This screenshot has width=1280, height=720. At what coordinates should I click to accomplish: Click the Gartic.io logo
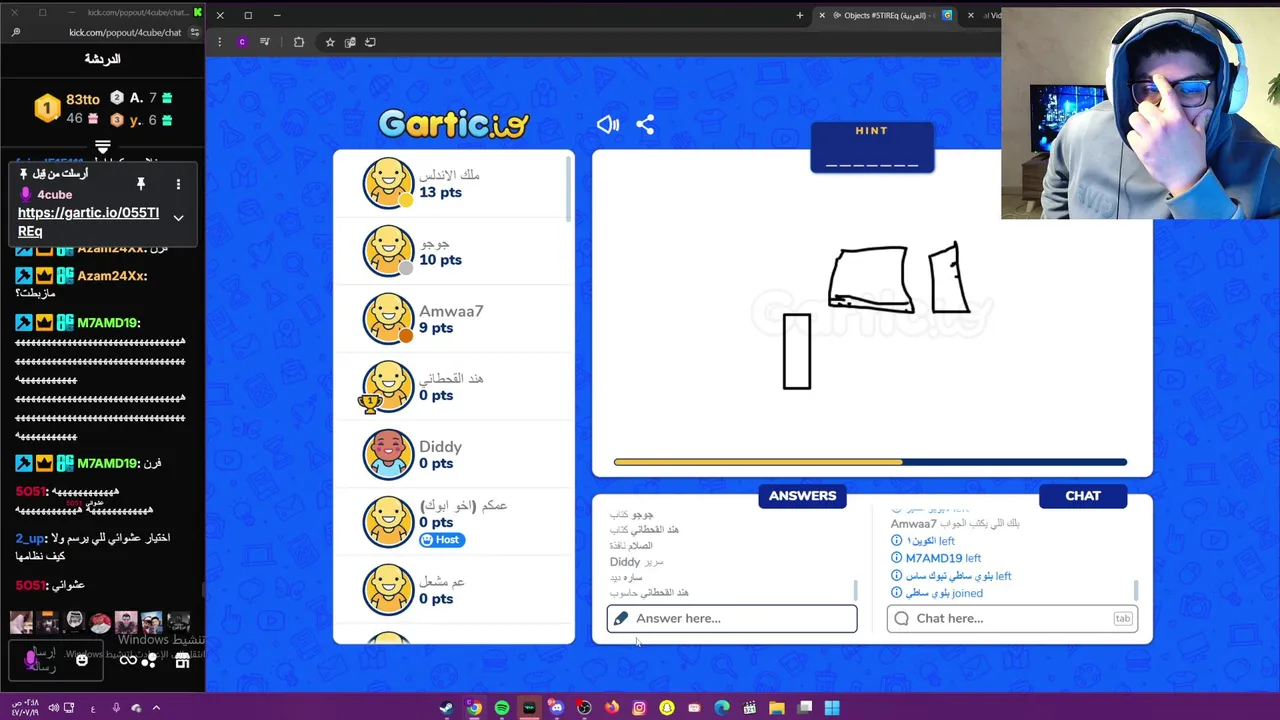pos(453,124)
